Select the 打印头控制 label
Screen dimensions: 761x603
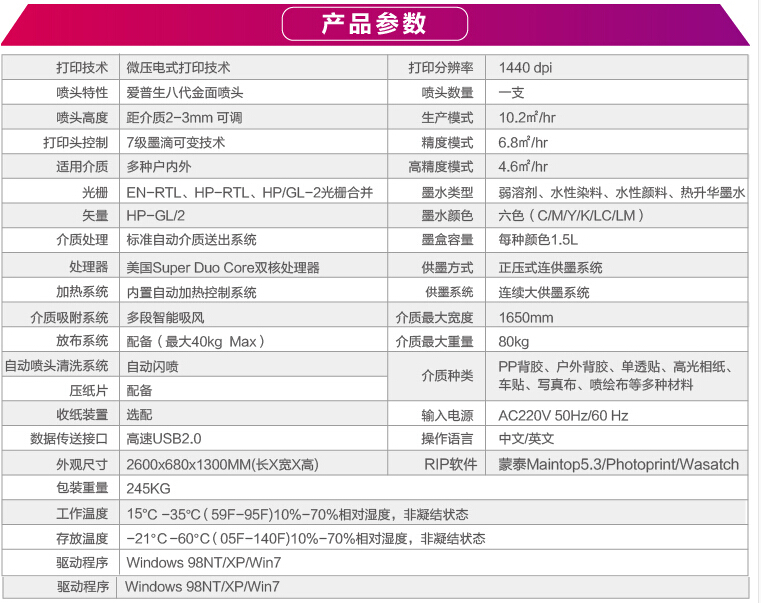coord(75,142)
